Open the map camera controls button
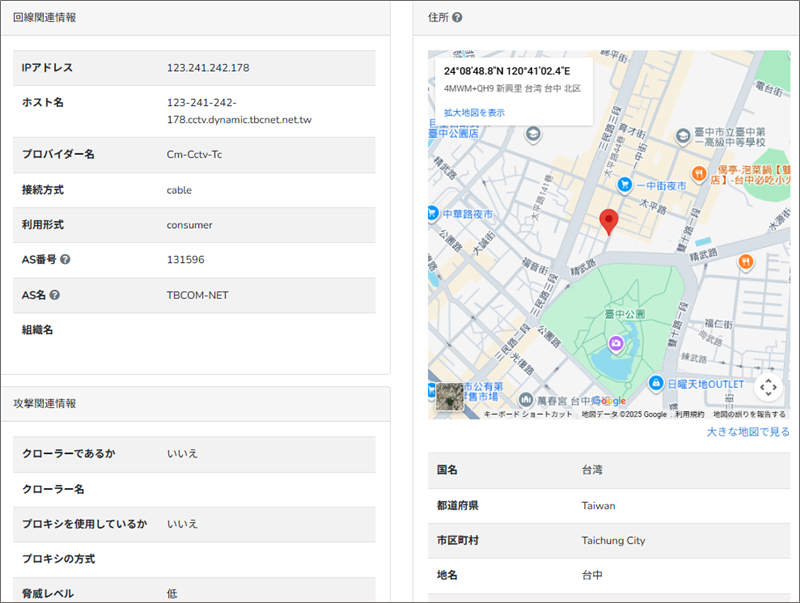 click(x=767, y=387)
